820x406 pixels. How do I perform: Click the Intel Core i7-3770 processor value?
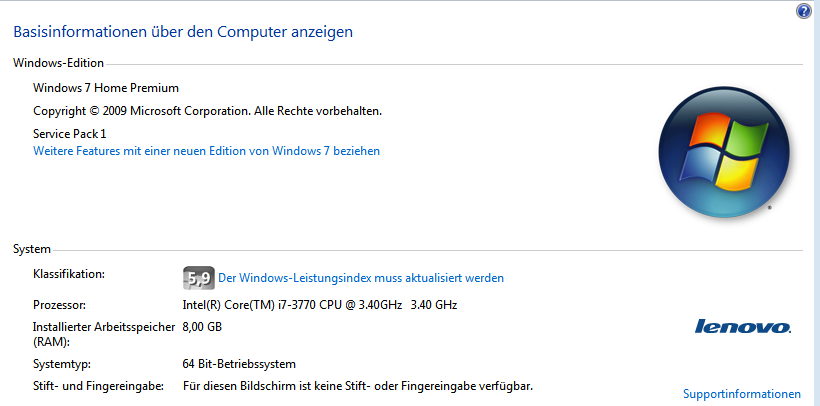[x=320, y=305]
